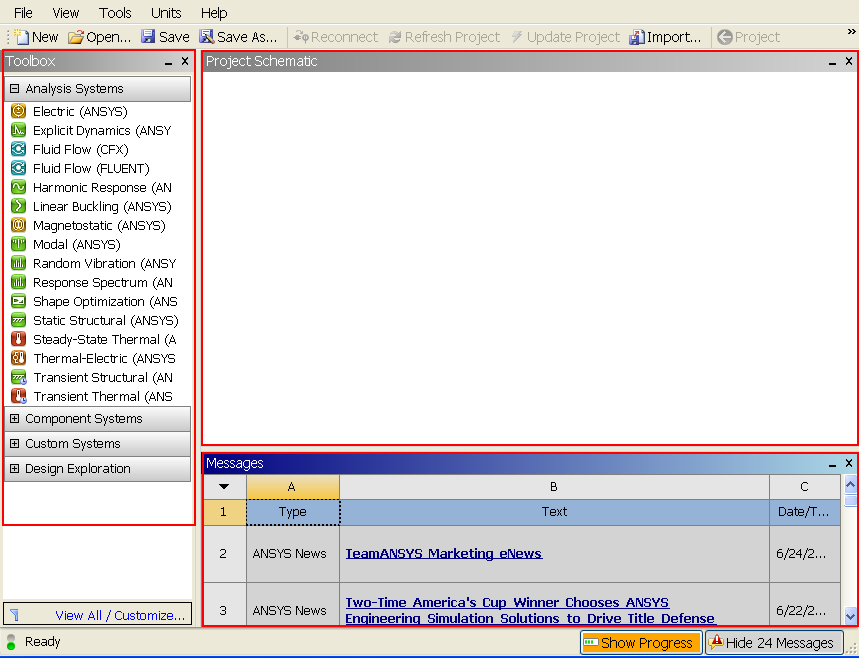
Task: Click the 6/24/2... date cell
Action: point(804,553)
